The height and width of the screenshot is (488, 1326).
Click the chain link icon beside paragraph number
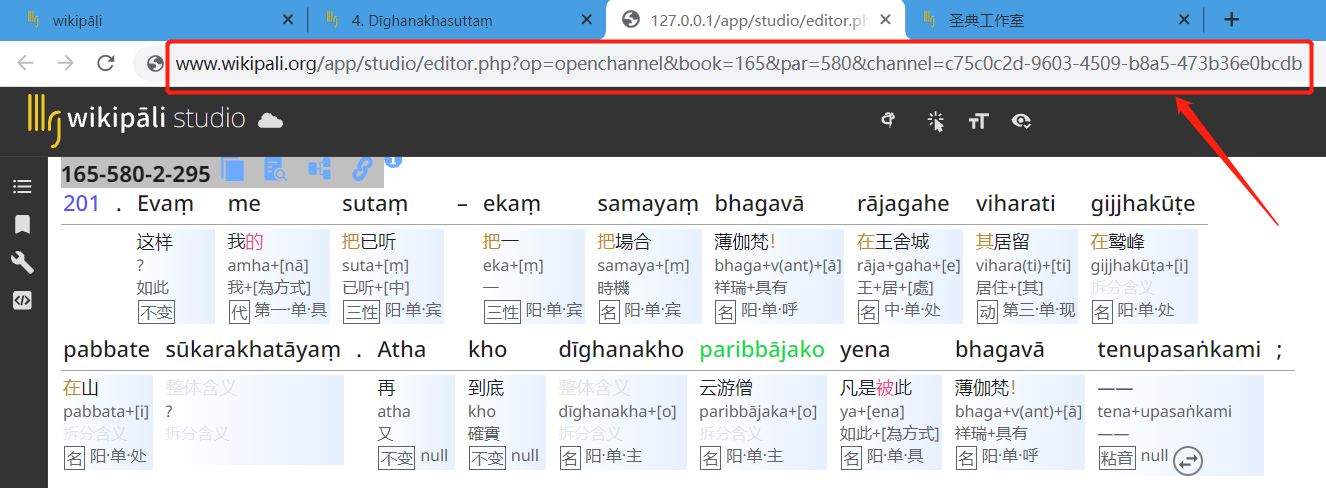pyautogui.click(x=362, y=170)
